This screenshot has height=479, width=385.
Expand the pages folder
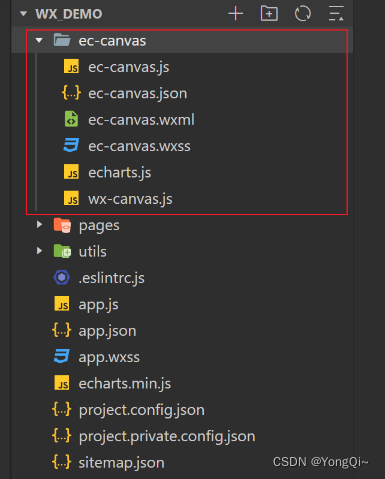coord(39,225)
